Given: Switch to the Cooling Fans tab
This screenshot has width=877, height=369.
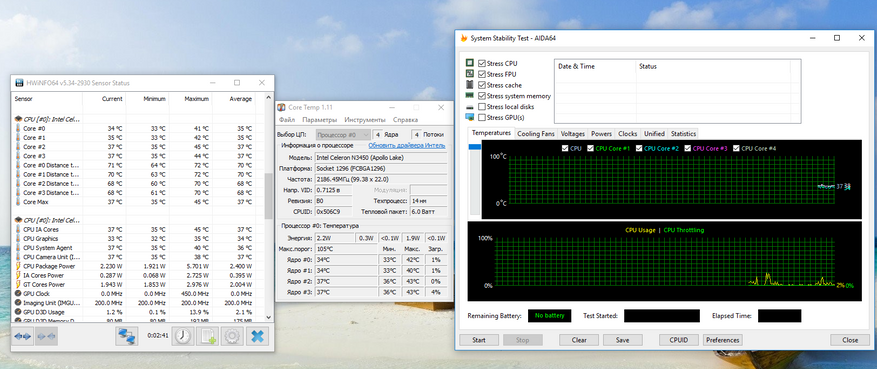Looking at the screenshot, I should (x=536, y=134).
